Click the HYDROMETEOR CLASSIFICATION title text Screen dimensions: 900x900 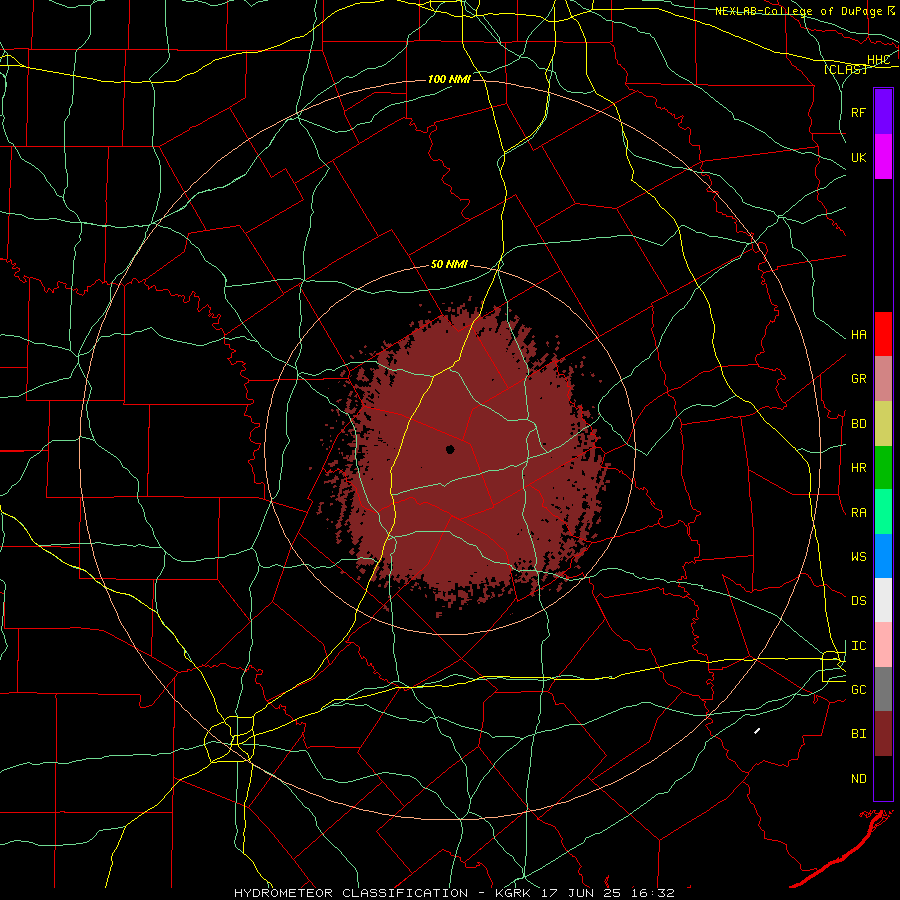(351, 893)
